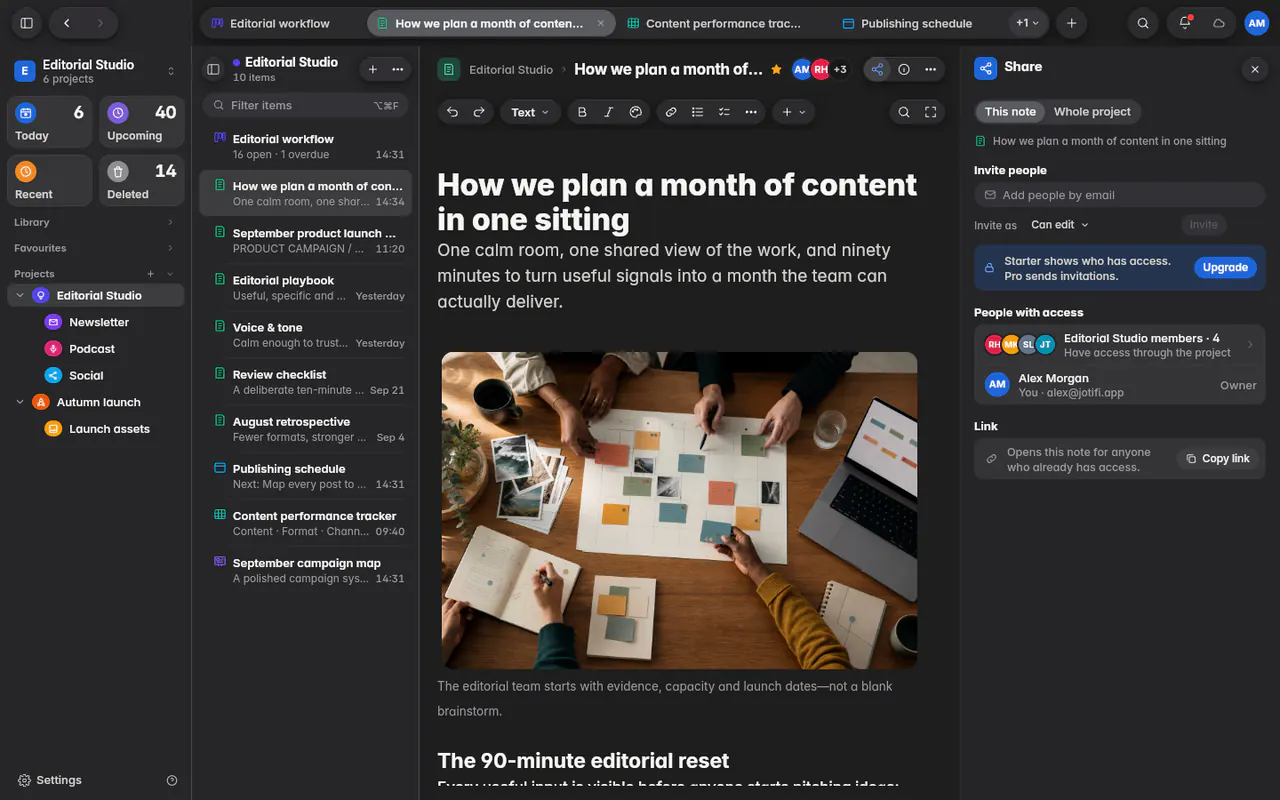Expand Editorial Studio members list

pos(1120,345)
